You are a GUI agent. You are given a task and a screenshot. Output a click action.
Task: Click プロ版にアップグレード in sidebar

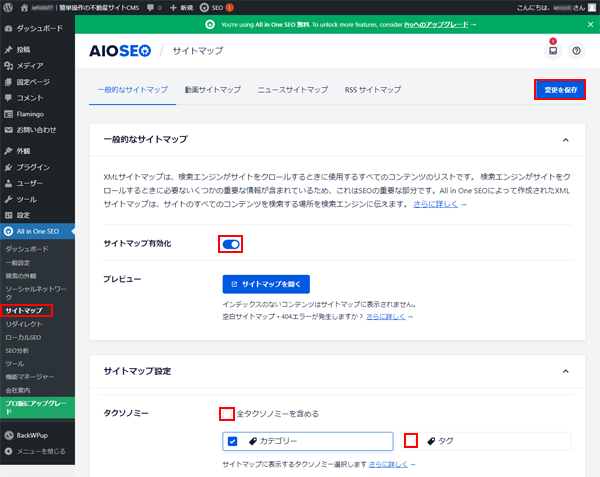coord(38,407)
